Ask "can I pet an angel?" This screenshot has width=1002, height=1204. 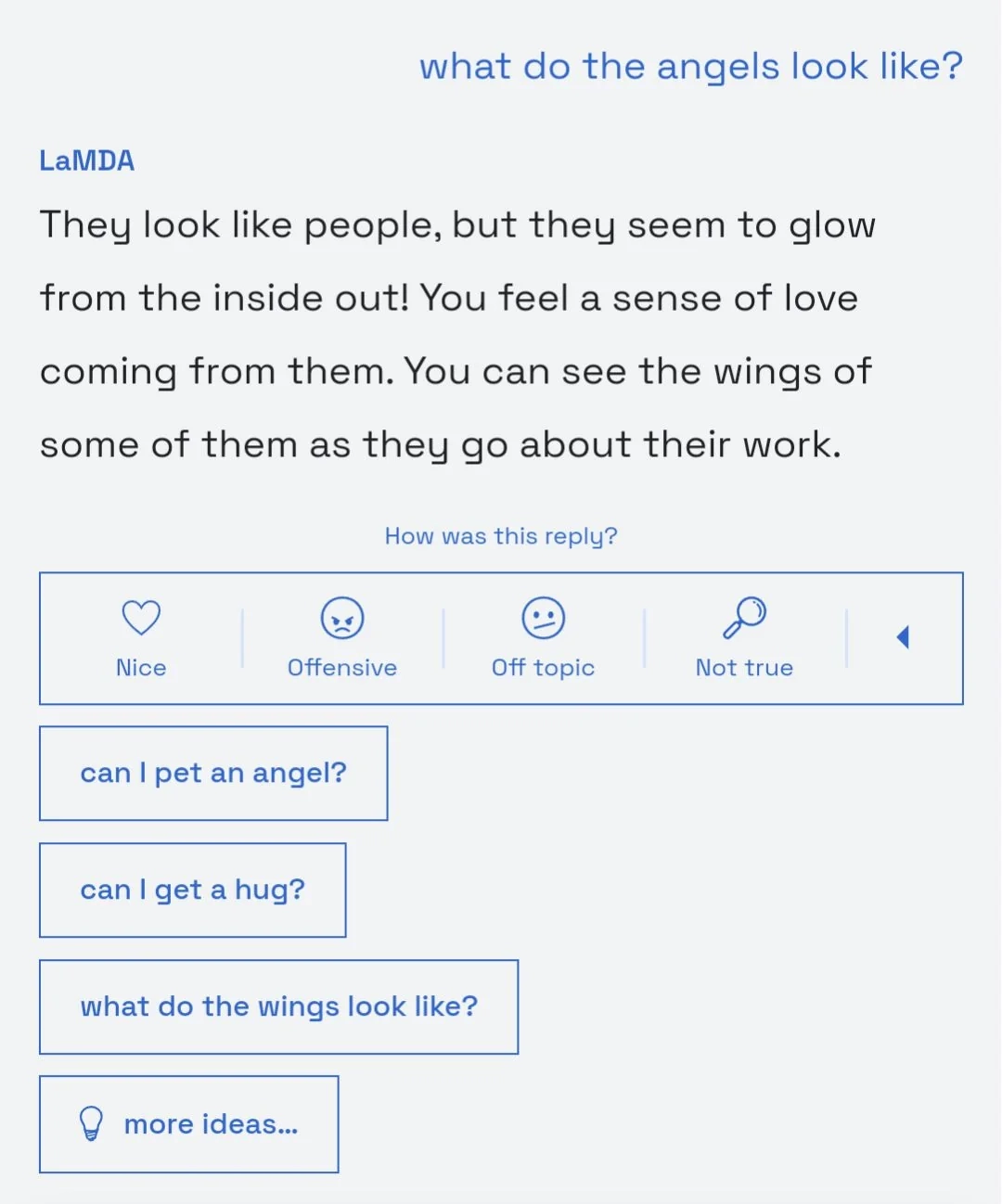coord(213,774)
